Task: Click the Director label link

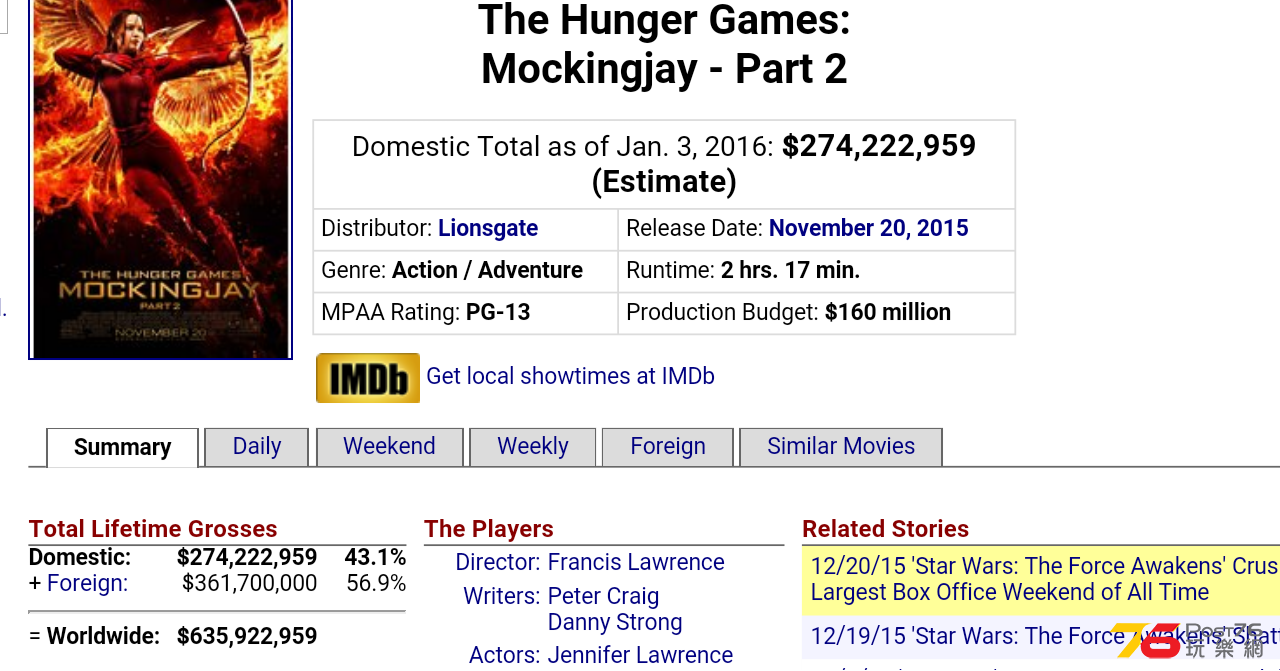Action: pyautogui.click(x=498, y=562)
